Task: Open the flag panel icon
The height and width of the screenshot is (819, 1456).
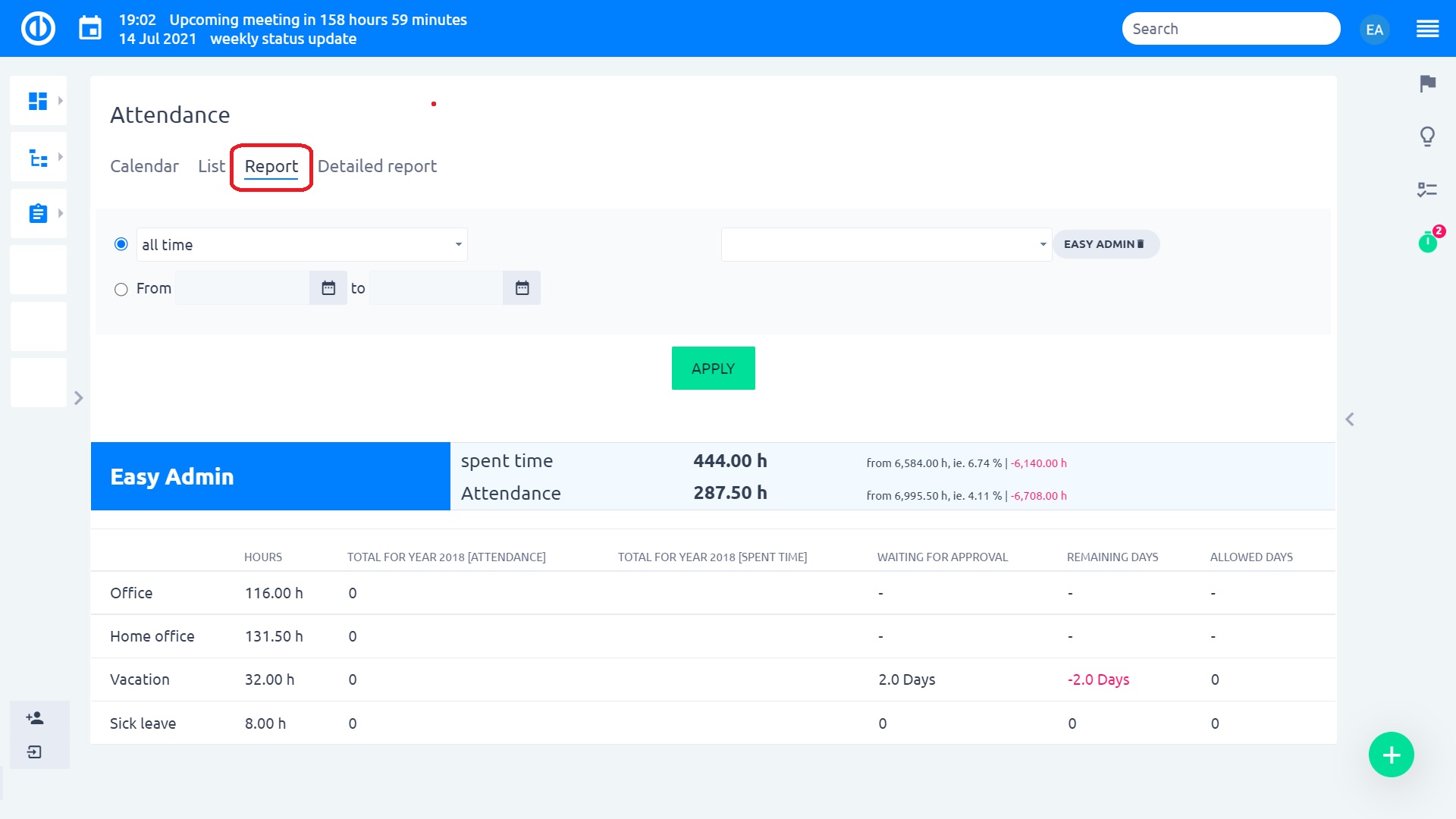Action: 1427,83
